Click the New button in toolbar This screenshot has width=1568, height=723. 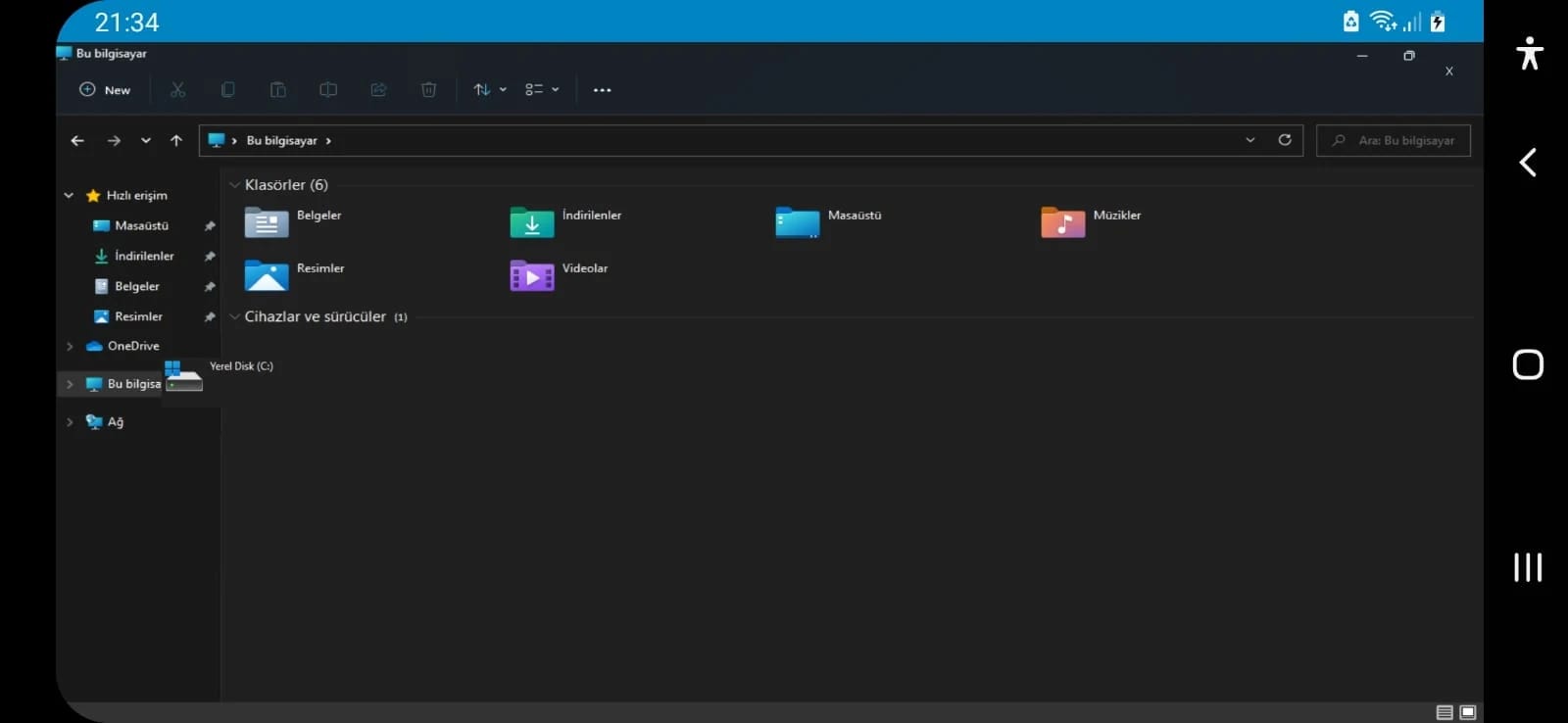coord(105,90)
